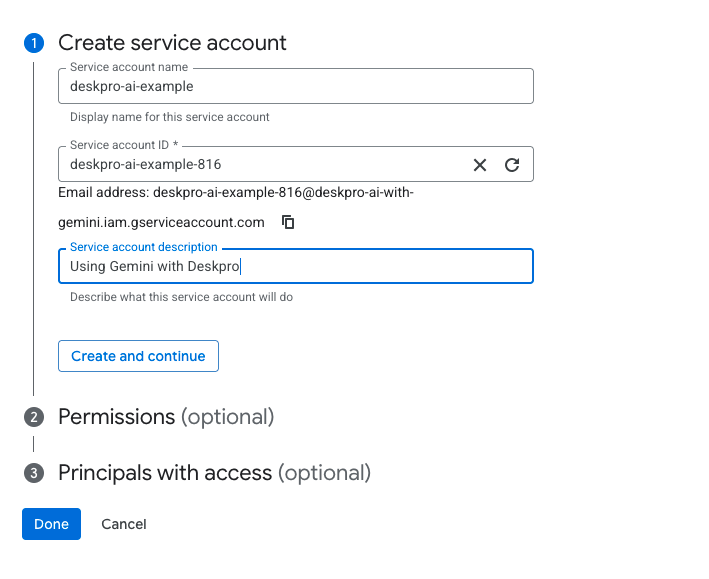Click 'Describe what this service account will do' hint

click(181, 297)
